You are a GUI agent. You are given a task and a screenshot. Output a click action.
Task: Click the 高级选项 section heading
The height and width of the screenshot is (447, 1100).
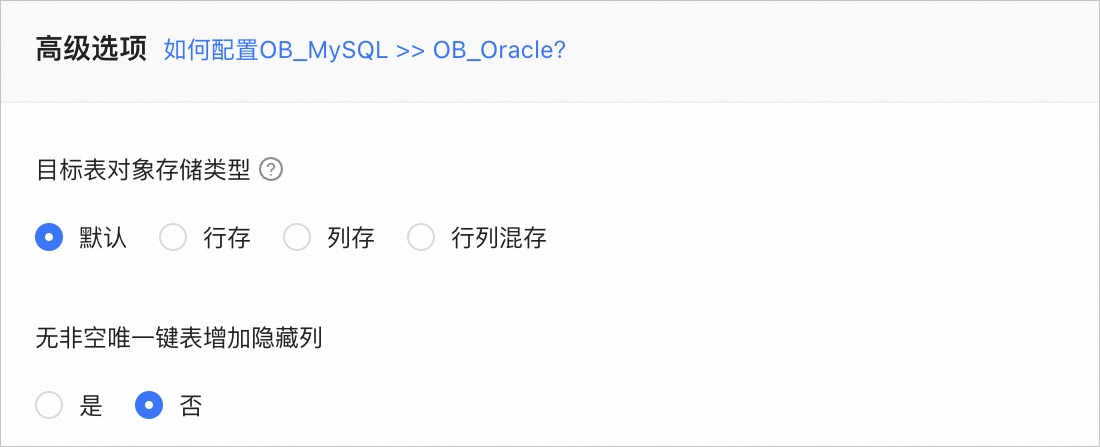(91, 49)
